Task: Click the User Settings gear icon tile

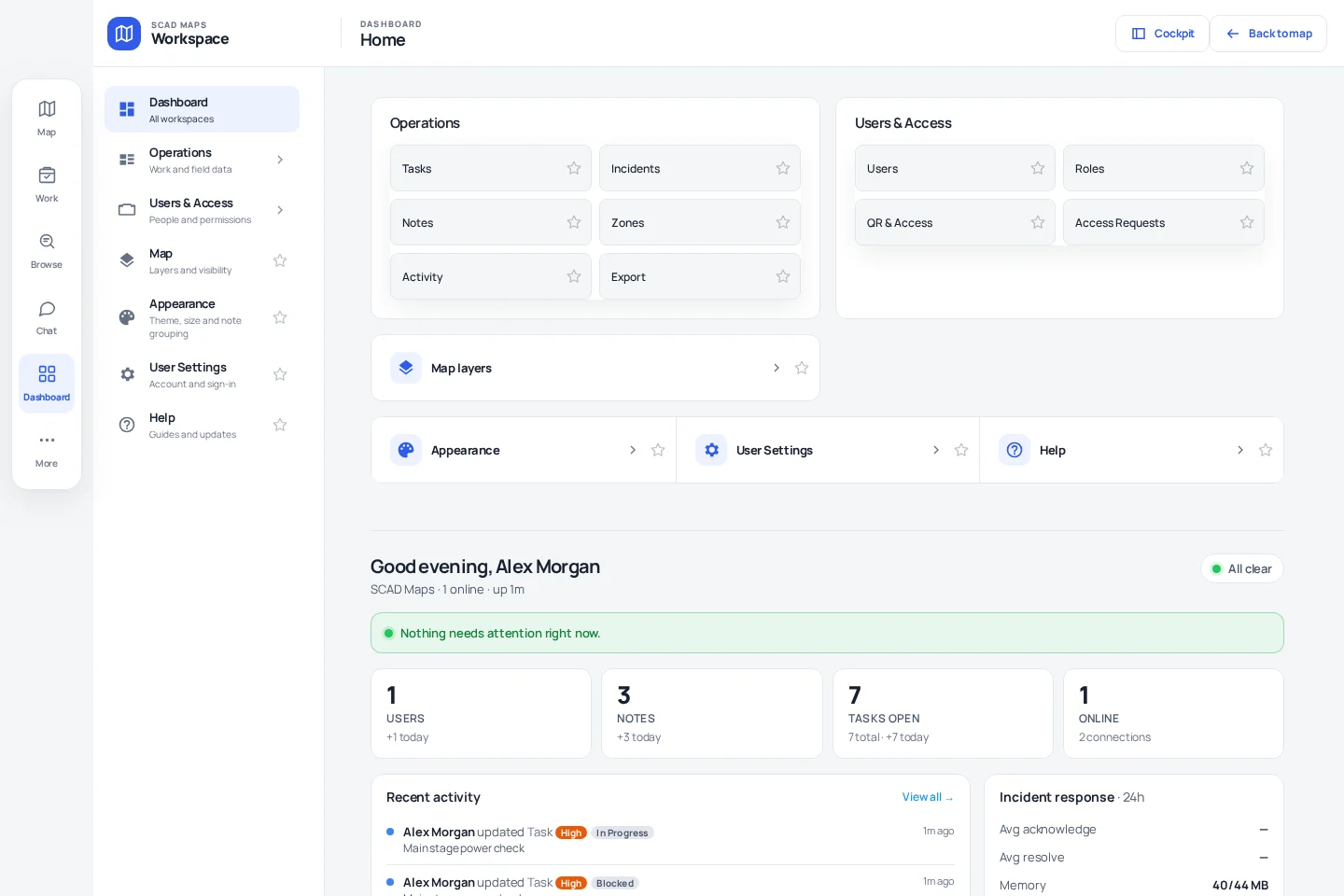Action: 711,450
